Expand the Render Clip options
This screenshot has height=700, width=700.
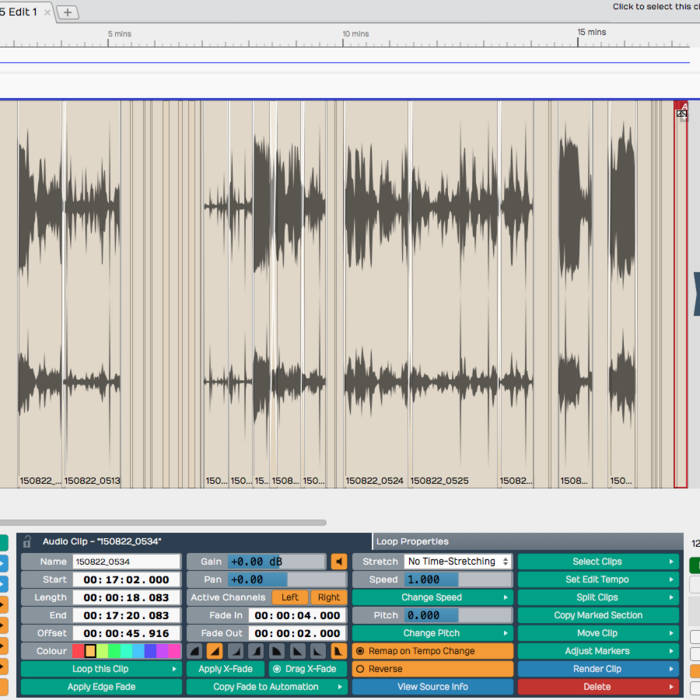pyautogui.click(x=598, y=669)
